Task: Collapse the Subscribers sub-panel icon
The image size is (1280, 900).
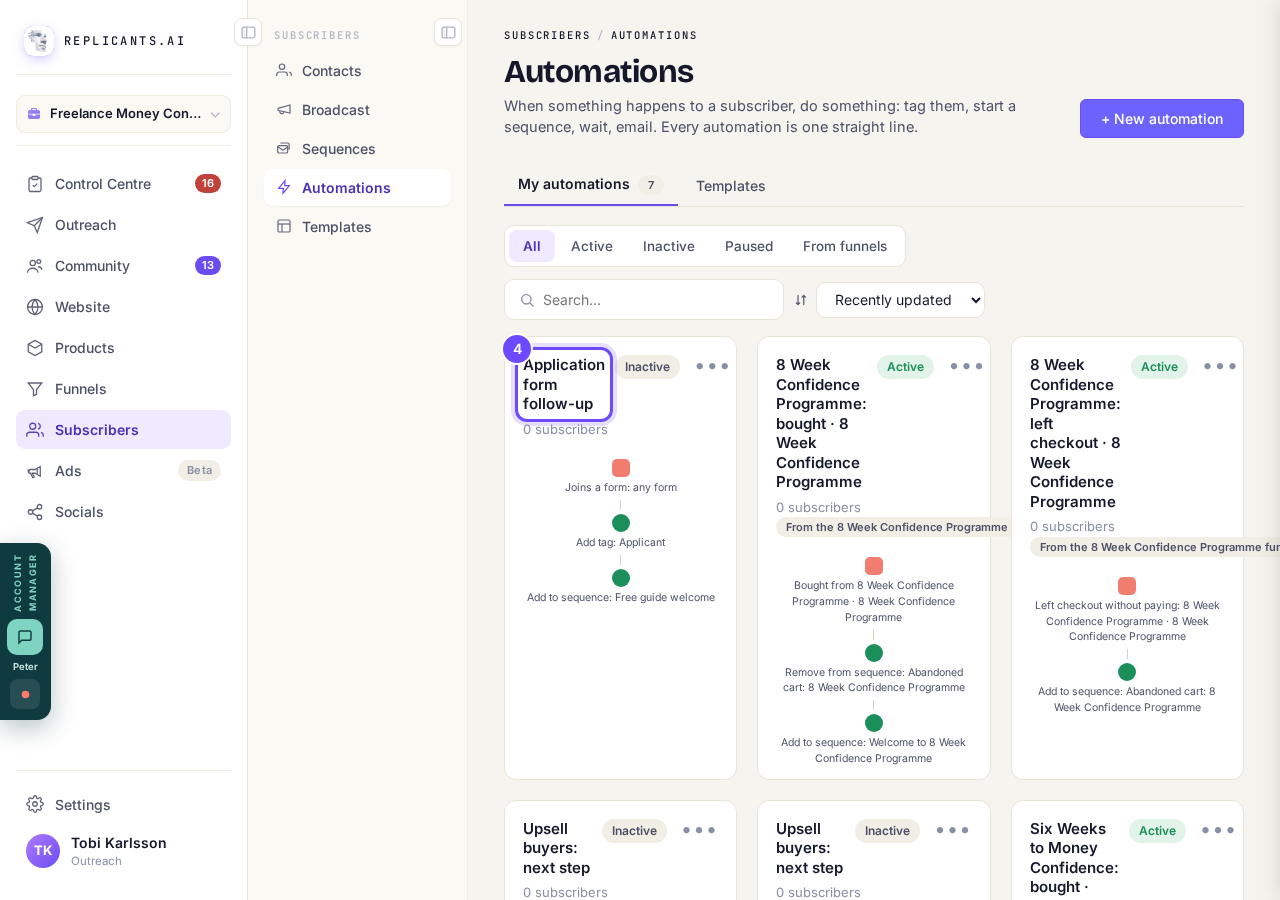Action: point(448,32)
